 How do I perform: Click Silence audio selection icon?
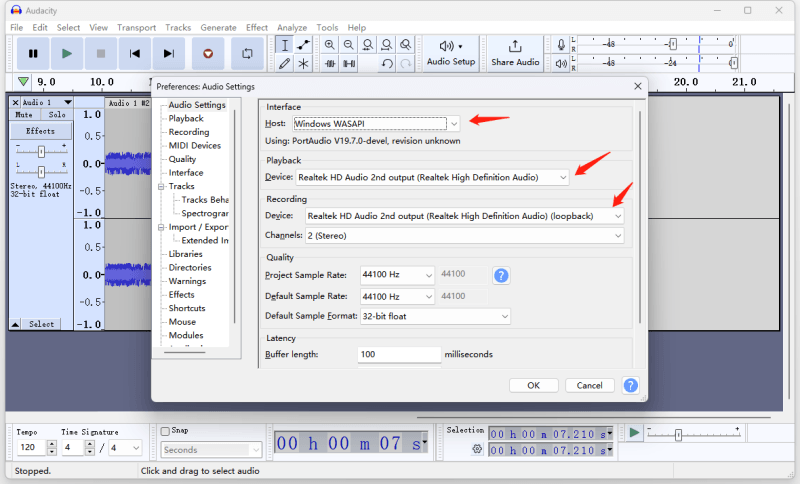349,64
